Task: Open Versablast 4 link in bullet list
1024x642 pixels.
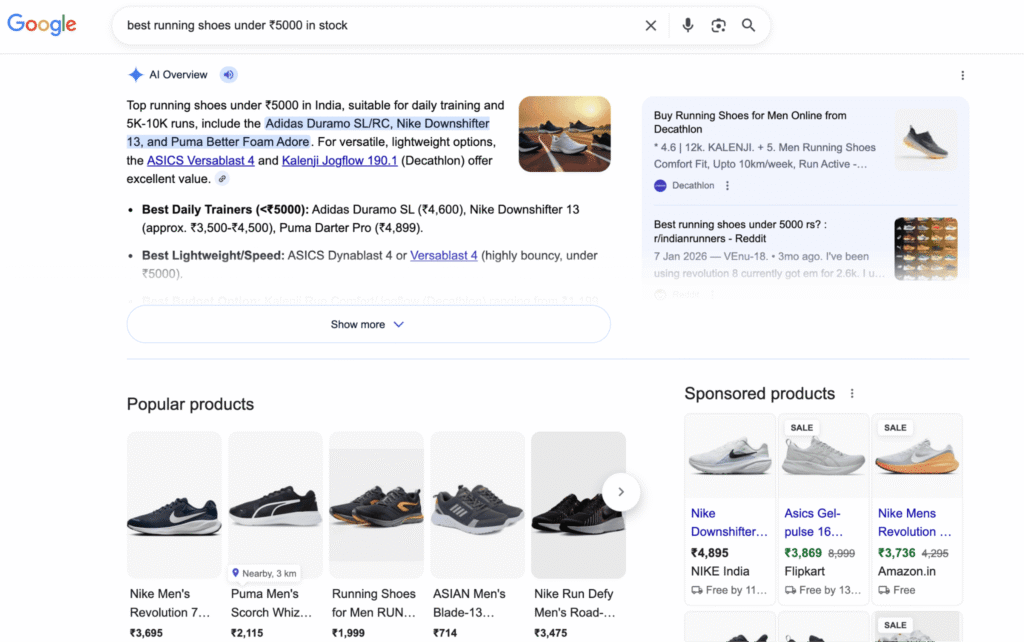Action: pos(443,255)
